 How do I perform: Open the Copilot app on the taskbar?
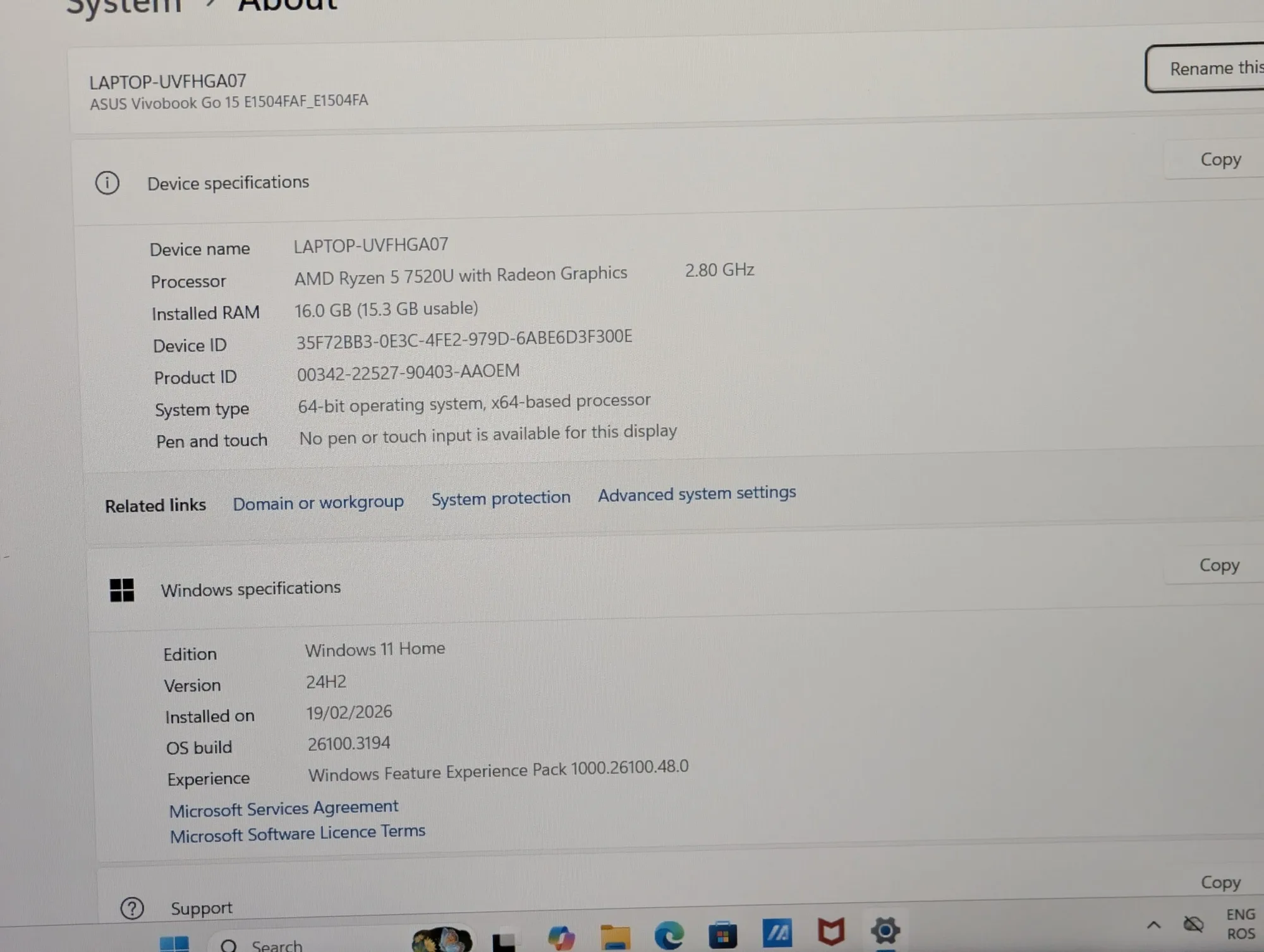[561, 937]
